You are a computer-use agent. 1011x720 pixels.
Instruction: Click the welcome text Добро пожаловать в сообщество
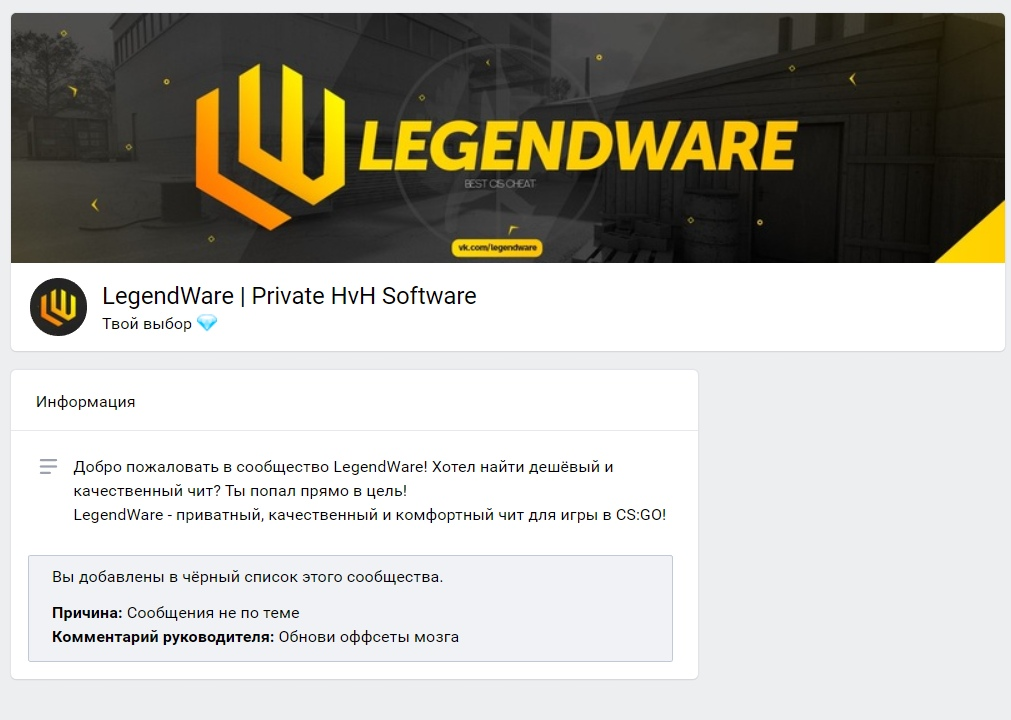click(x=201, y=467)
